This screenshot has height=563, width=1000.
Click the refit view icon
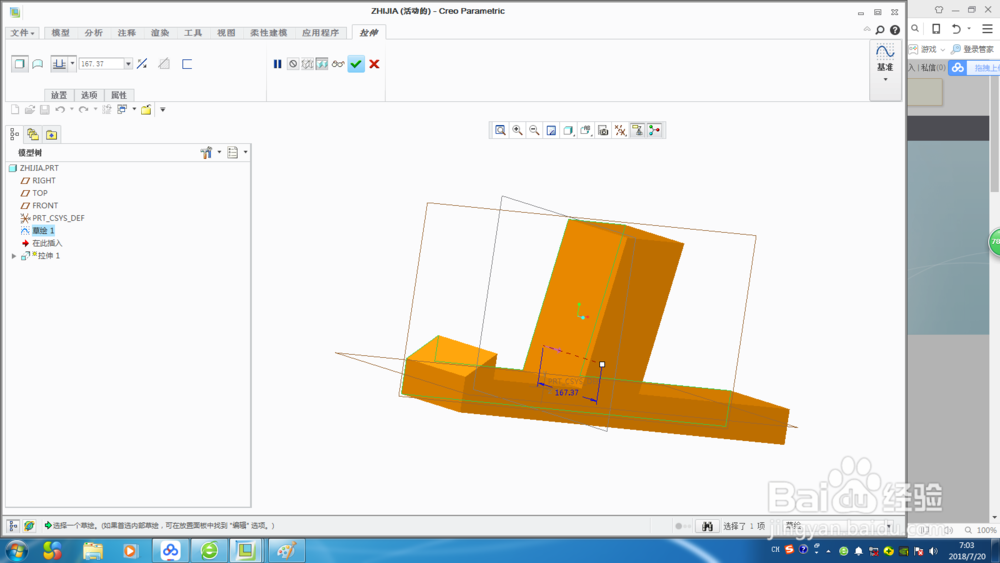(x=501, y=130)
